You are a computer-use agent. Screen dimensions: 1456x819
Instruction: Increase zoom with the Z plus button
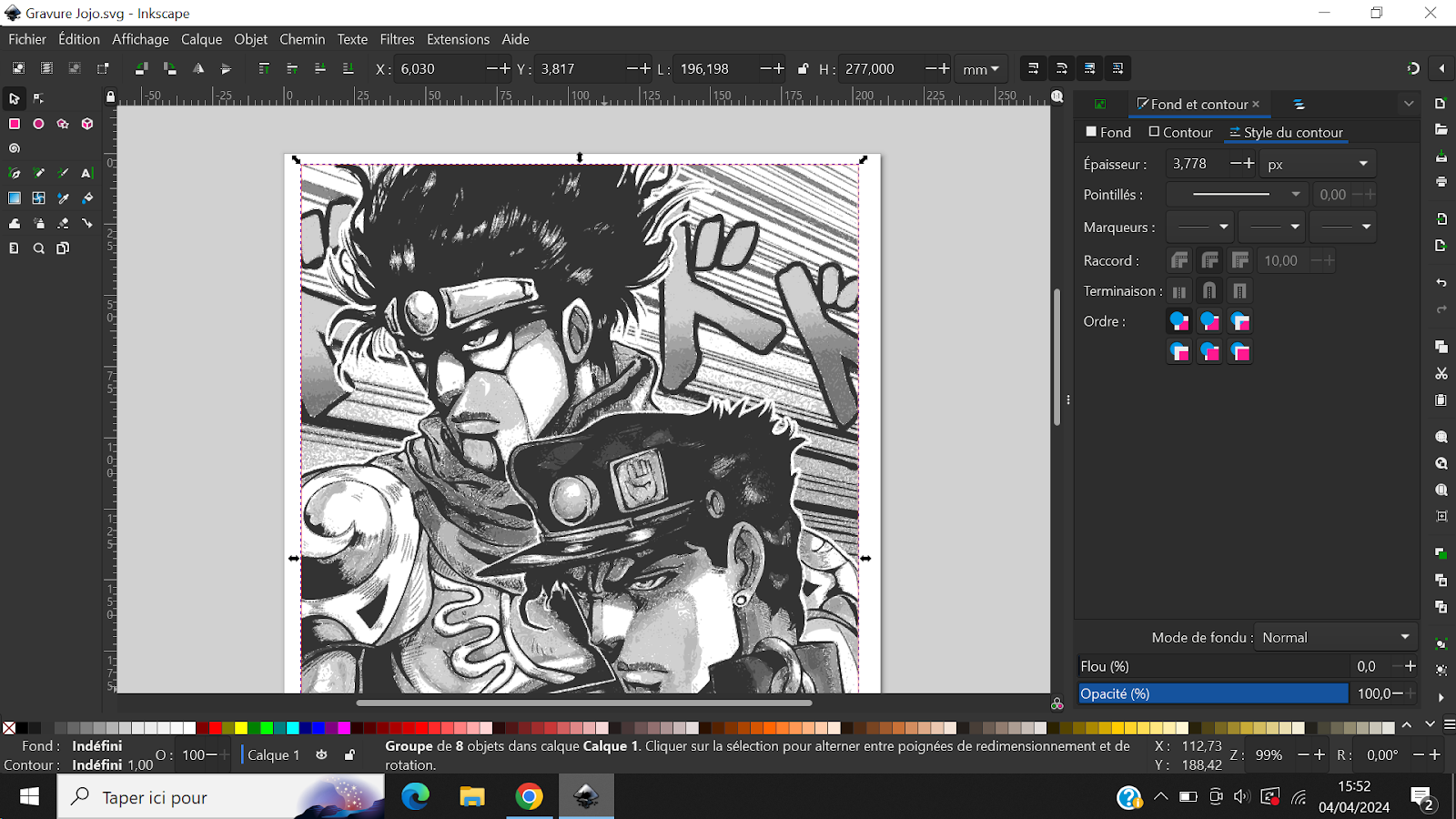point(1319,754)
